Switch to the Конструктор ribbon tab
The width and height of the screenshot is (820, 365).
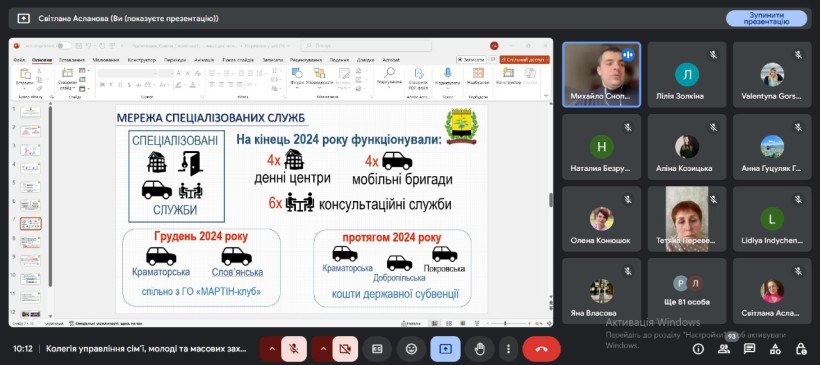[x=142, y=60]
